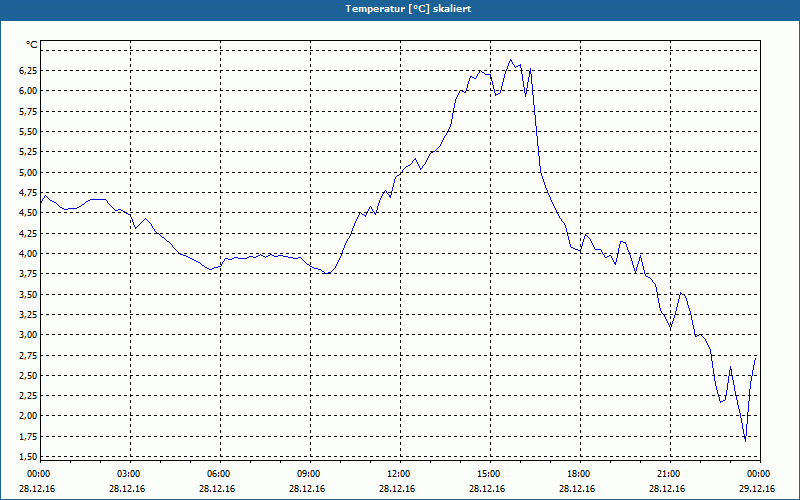Click the 4,25 y-axis value

click(28, 234)
